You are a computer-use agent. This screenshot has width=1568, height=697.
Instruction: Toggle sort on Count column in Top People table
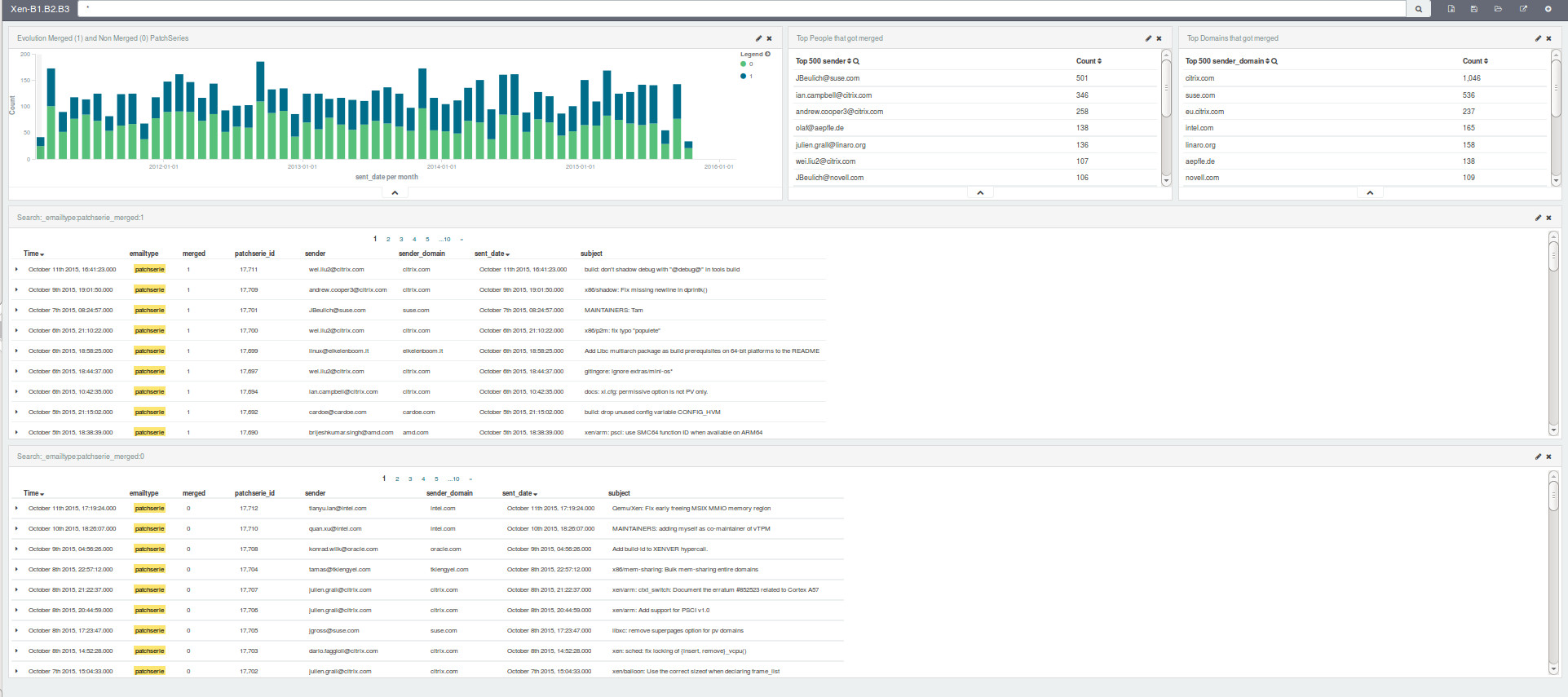click(1089, 61)
